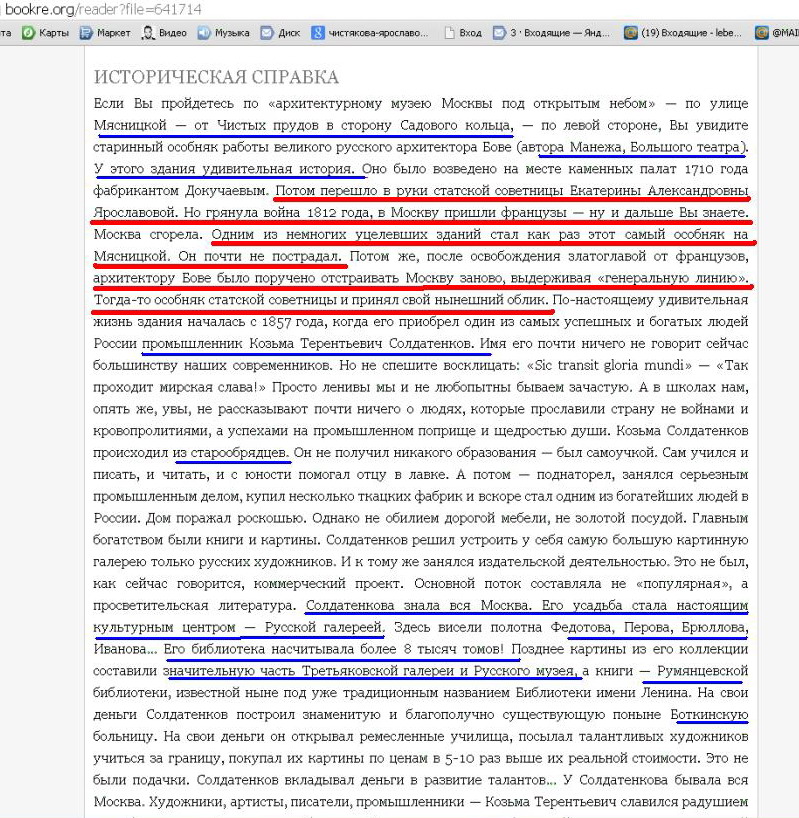Click the names Федотова, Перова, Брюллова
Viewport: 799px width, 818px height.
(649, 628)
